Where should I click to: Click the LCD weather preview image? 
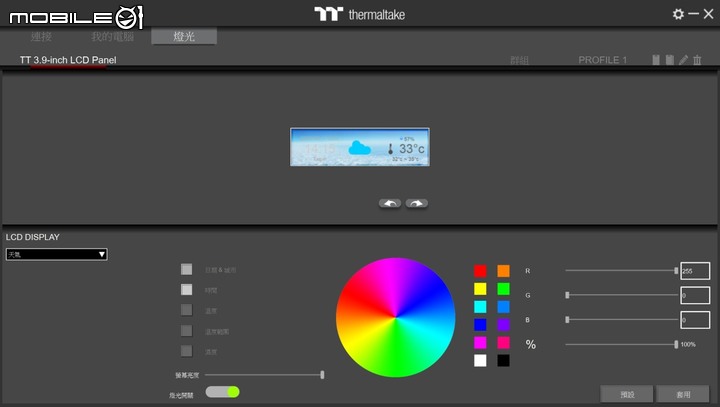click(x=360, y=147)
